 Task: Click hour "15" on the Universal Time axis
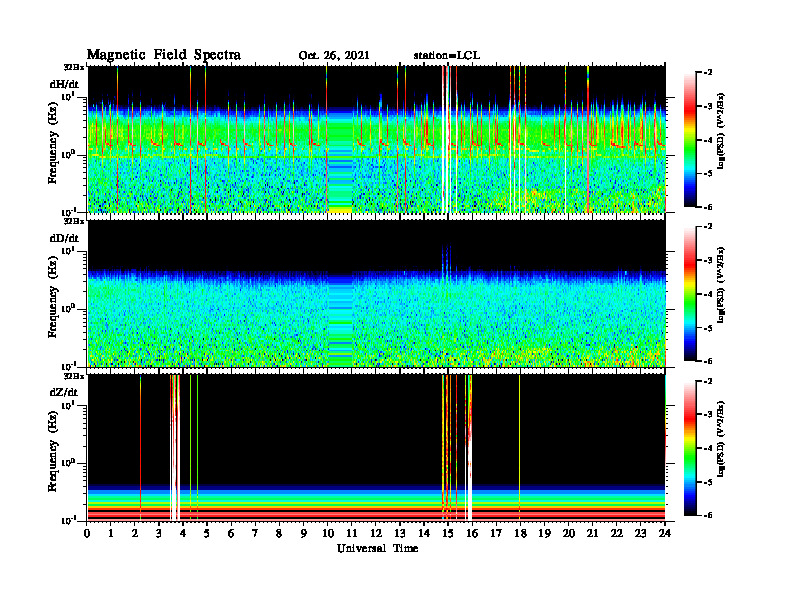click(448, 534)
